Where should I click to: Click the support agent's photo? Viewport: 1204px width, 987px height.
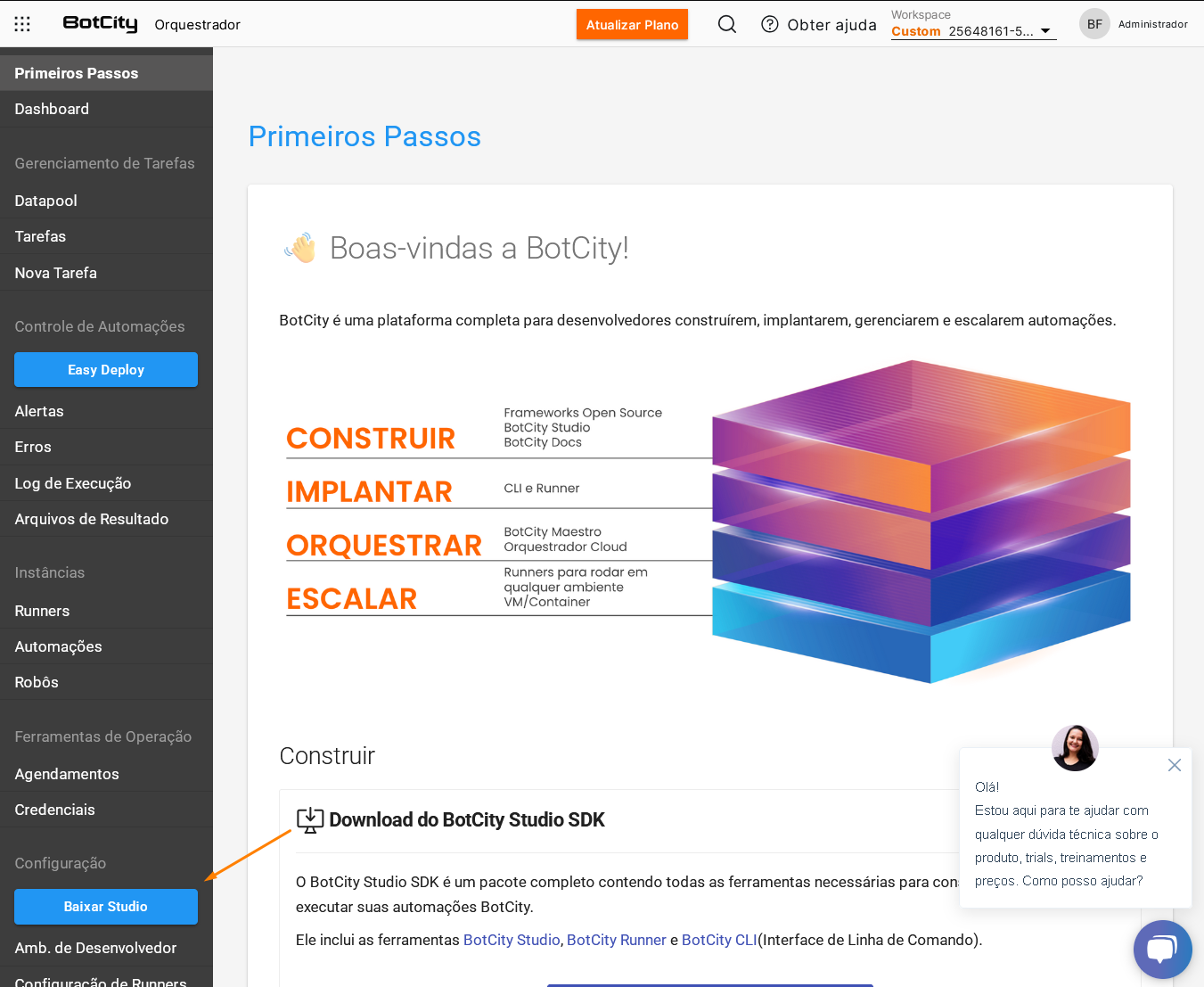1075,748
